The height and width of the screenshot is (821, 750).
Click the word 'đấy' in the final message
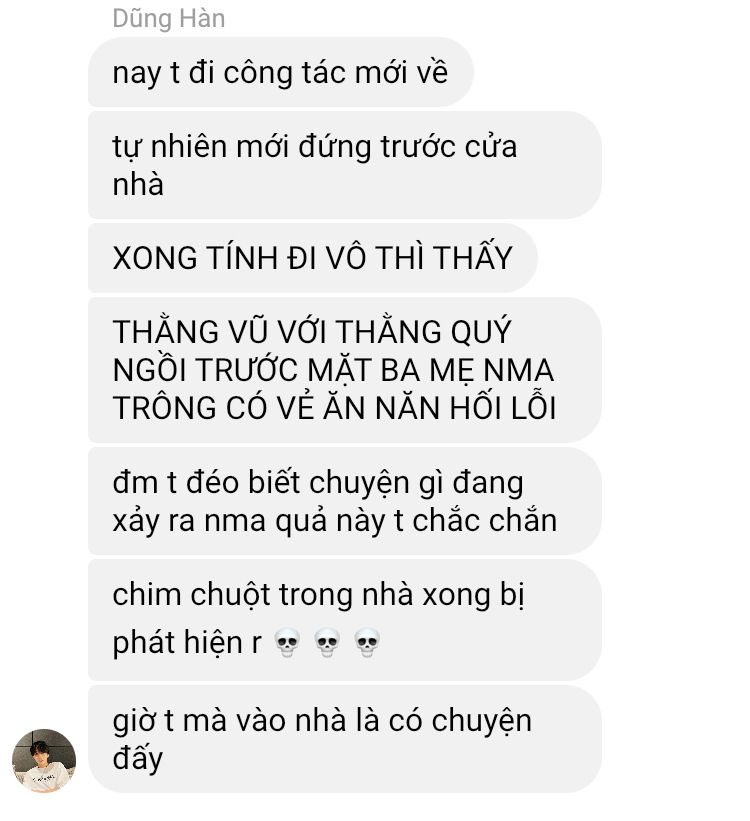click(138, 759)
